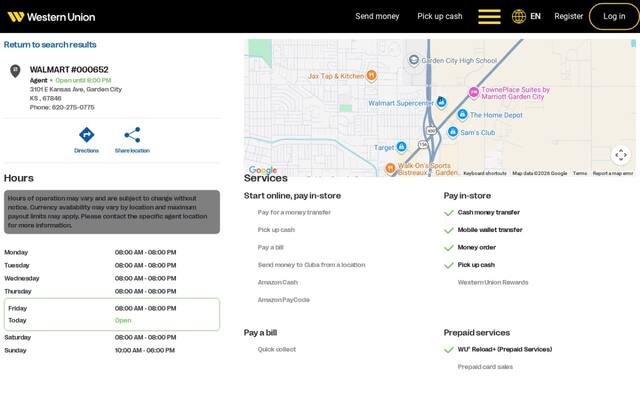The width and height of the screenshot is (640, 400).
Task: Click Pay for a money transfer service
Action: pos(294,213)
